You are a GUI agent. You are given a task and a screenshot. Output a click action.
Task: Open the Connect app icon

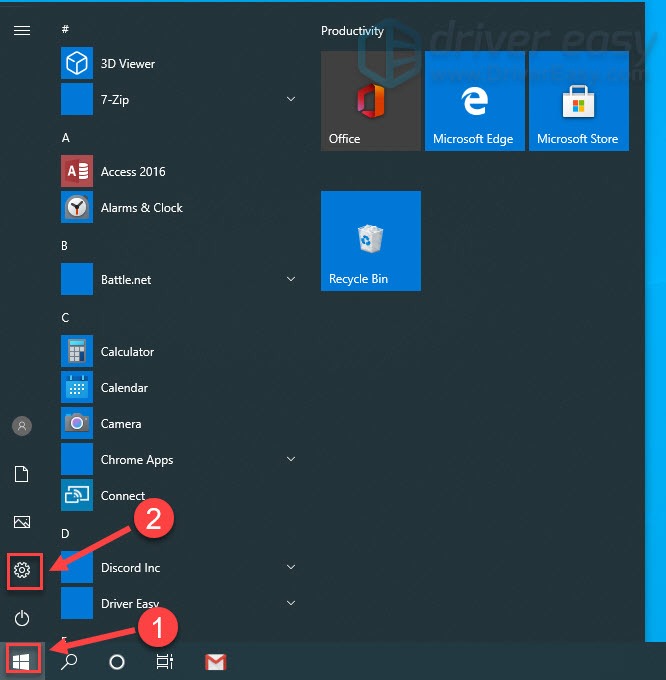pos(77,495)
